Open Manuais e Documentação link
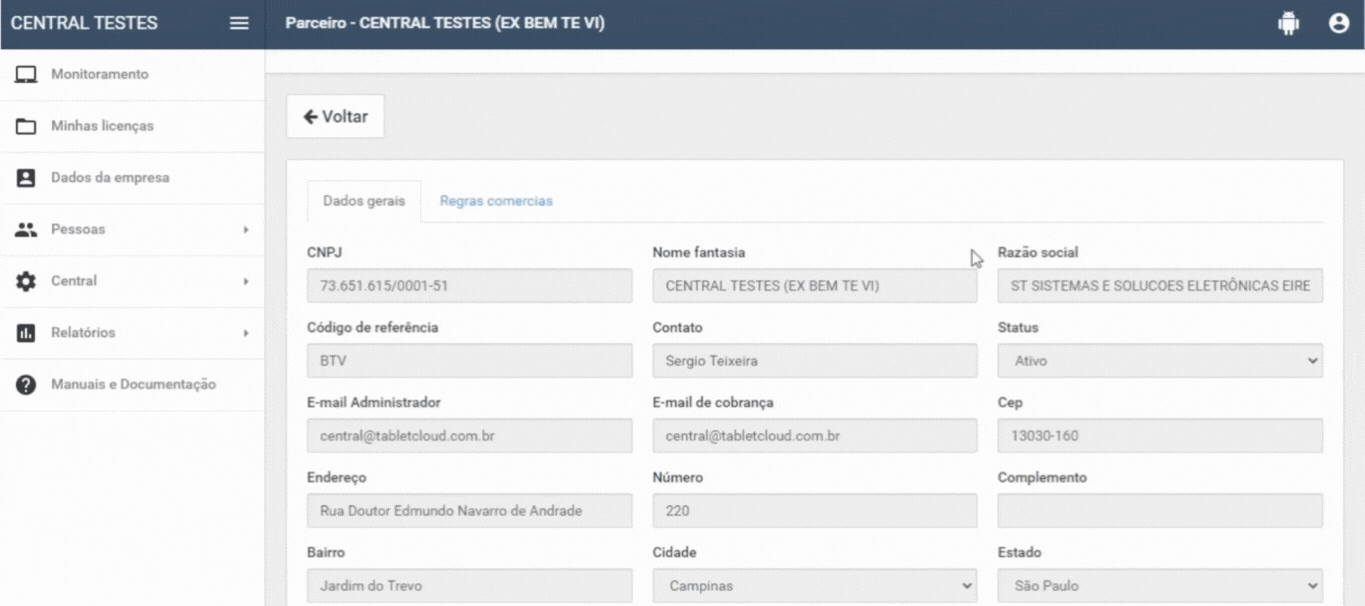The image size is (1365, 606). click(x=133, y=385)
